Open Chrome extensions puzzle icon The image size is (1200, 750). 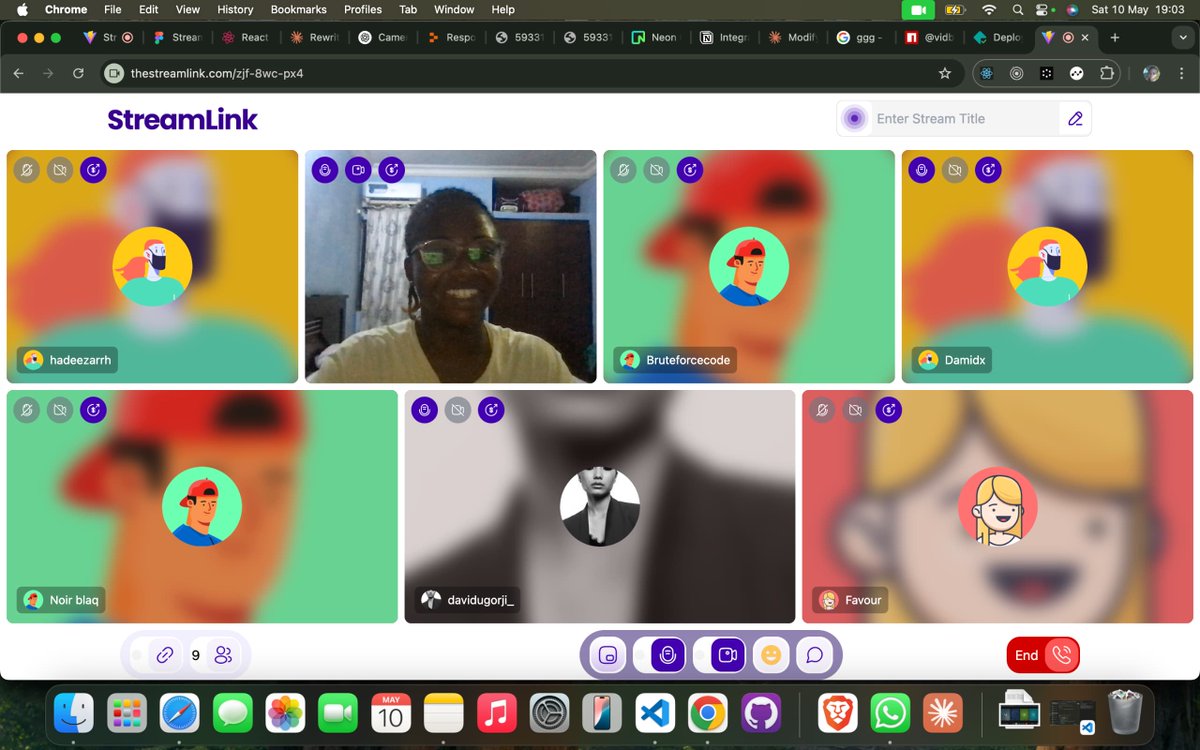1107,73
